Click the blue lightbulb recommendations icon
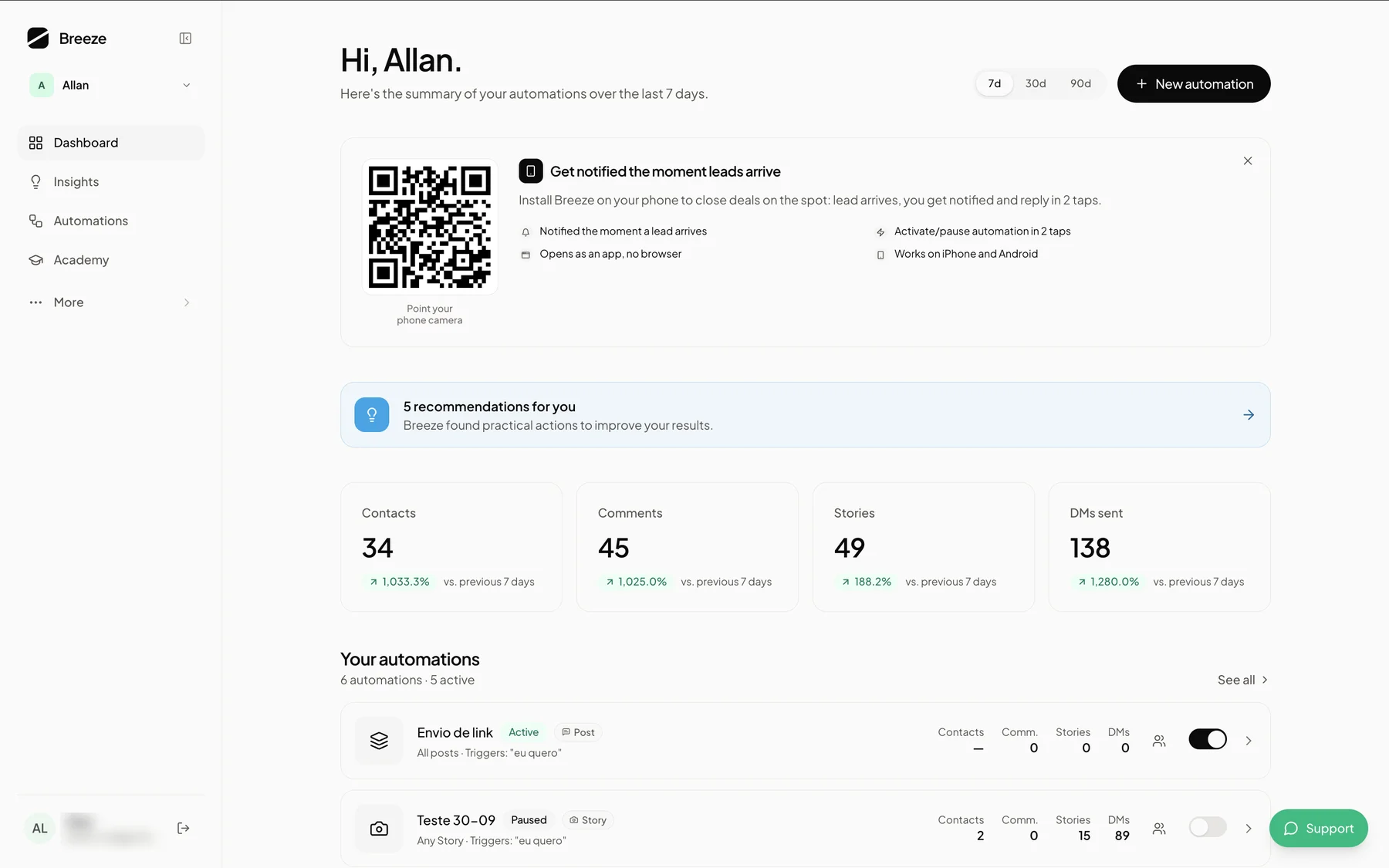 tap(372, 415)
